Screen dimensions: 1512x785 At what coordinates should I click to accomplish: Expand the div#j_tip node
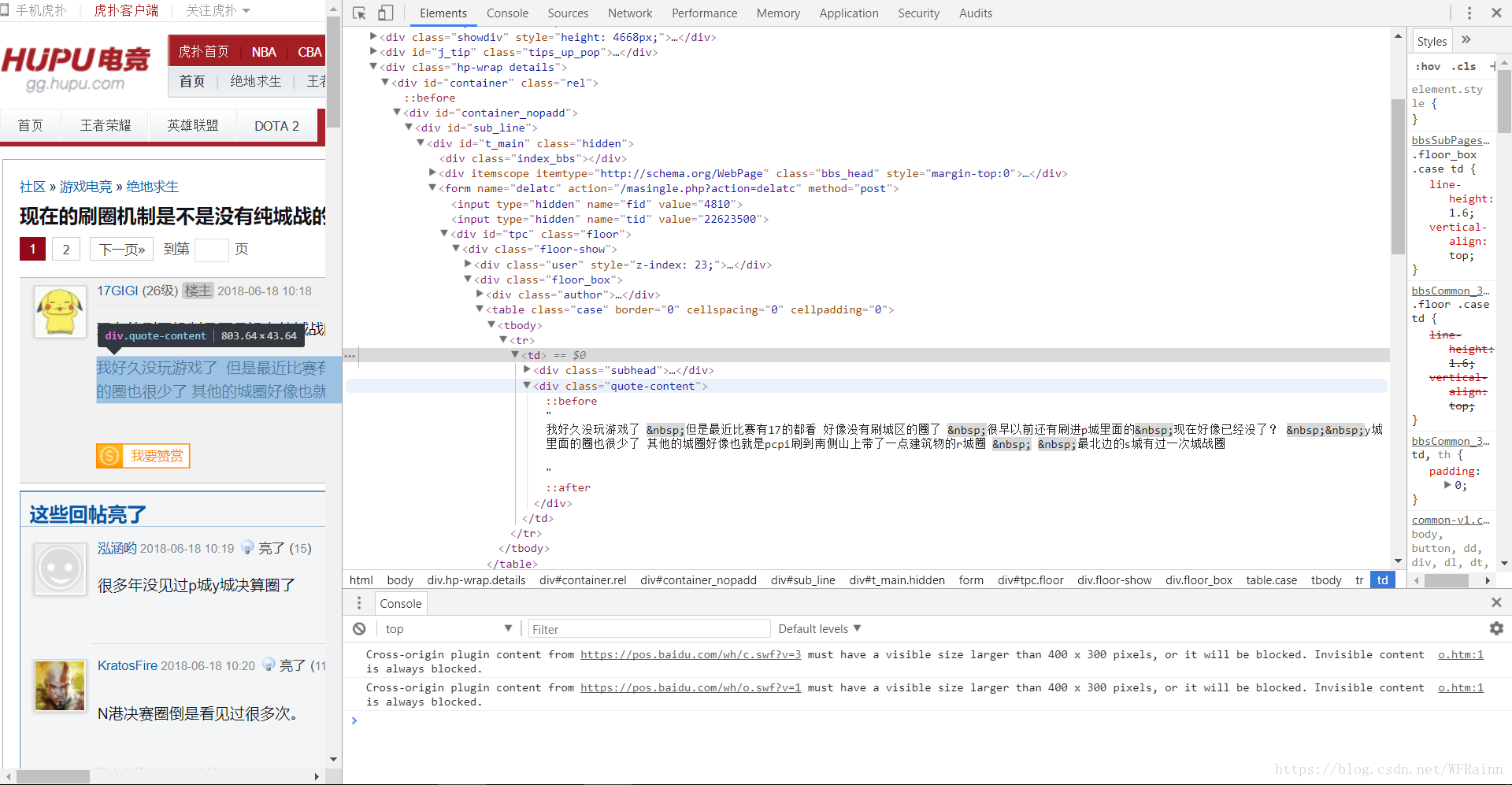[x=373, y=51]
